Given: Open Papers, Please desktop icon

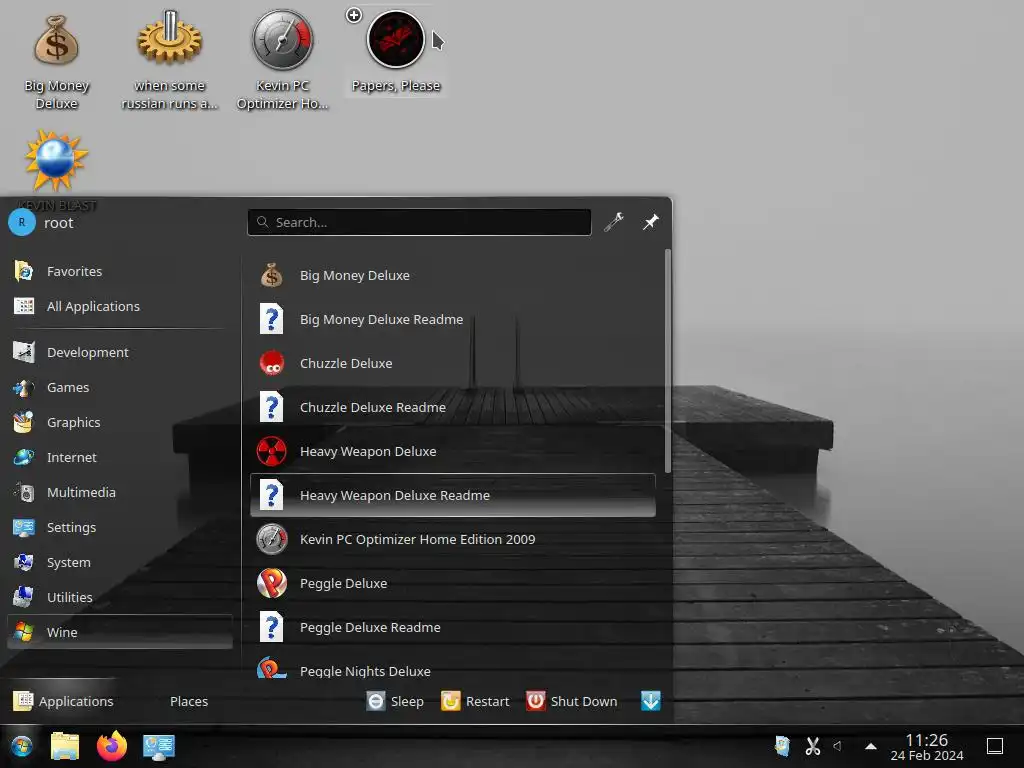Looking at the screenshot, I should tap(396, 54).
